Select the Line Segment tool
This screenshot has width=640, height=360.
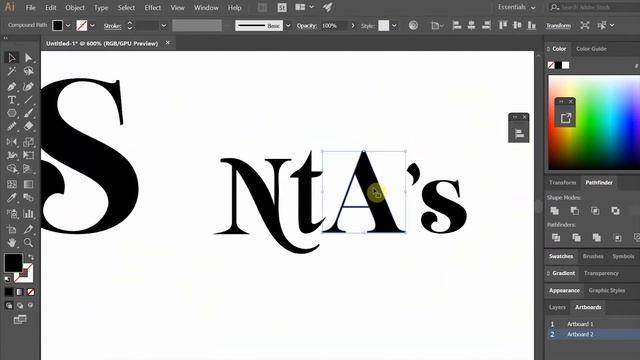pyautogui.click(x=28, y=100)
